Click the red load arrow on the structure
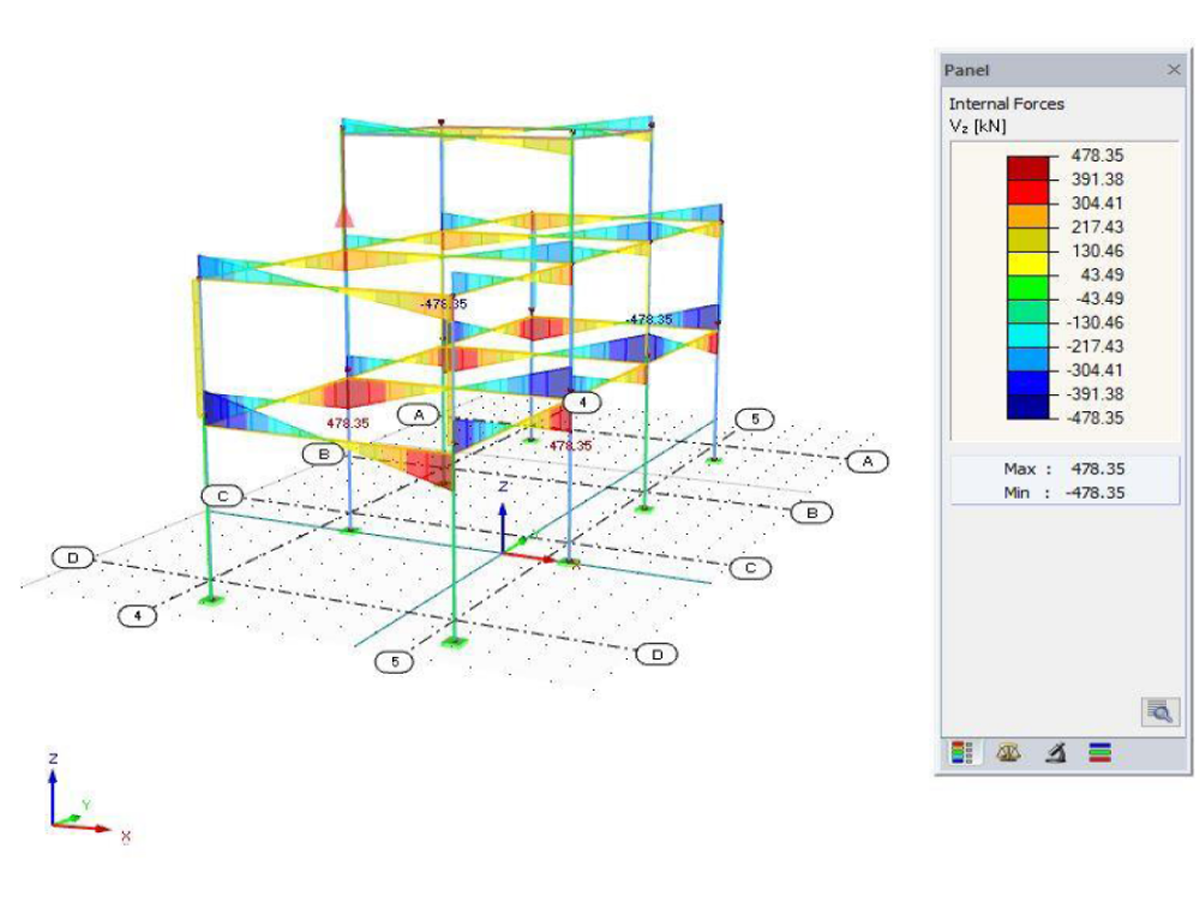 pyautogui.click(x=345, y=220)
